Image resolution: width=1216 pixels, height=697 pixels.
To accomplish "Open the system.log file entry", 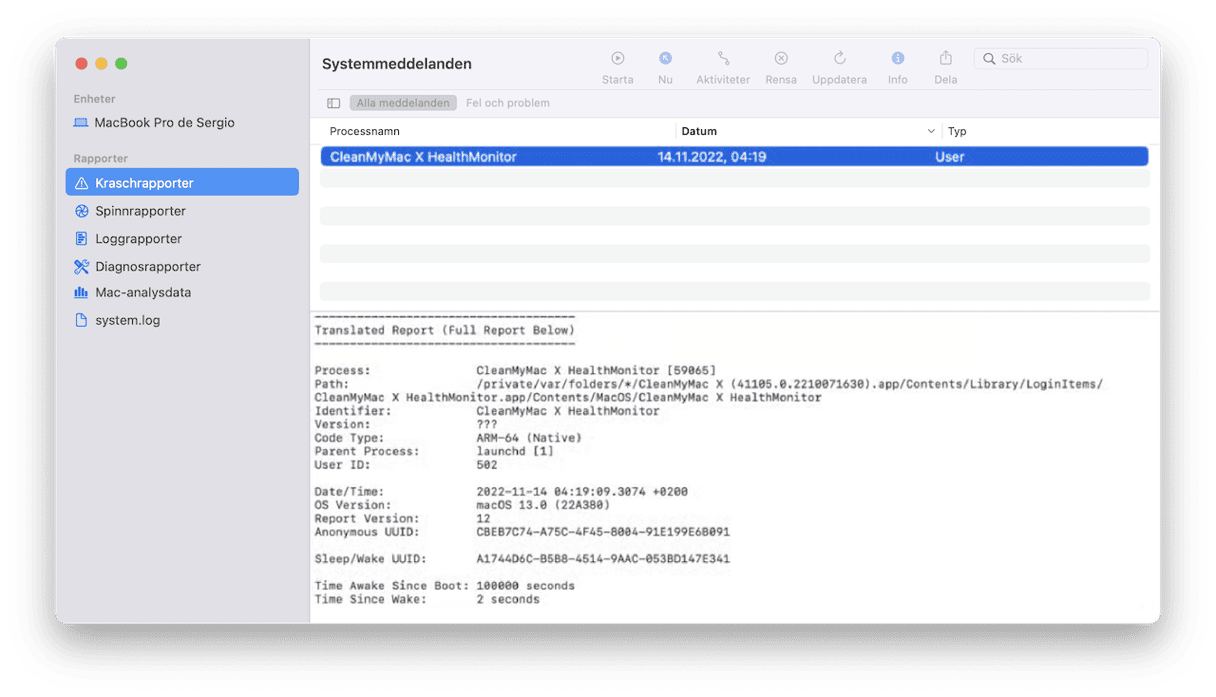I will click(127, 321).
